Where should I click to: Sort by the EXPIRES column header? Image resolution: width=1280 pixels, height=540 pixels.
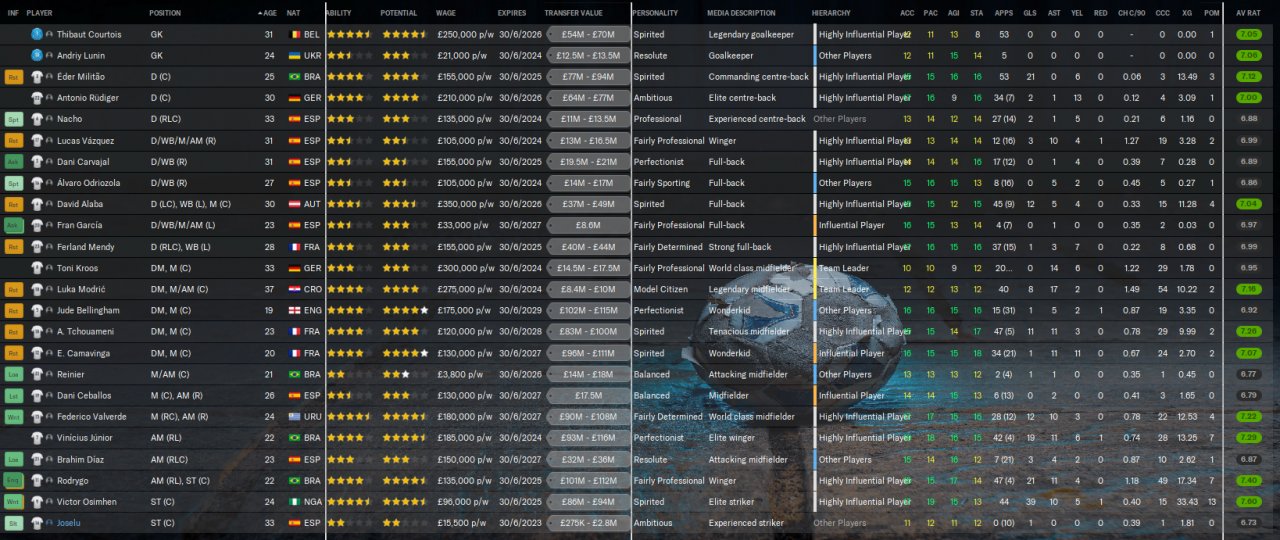512,13
